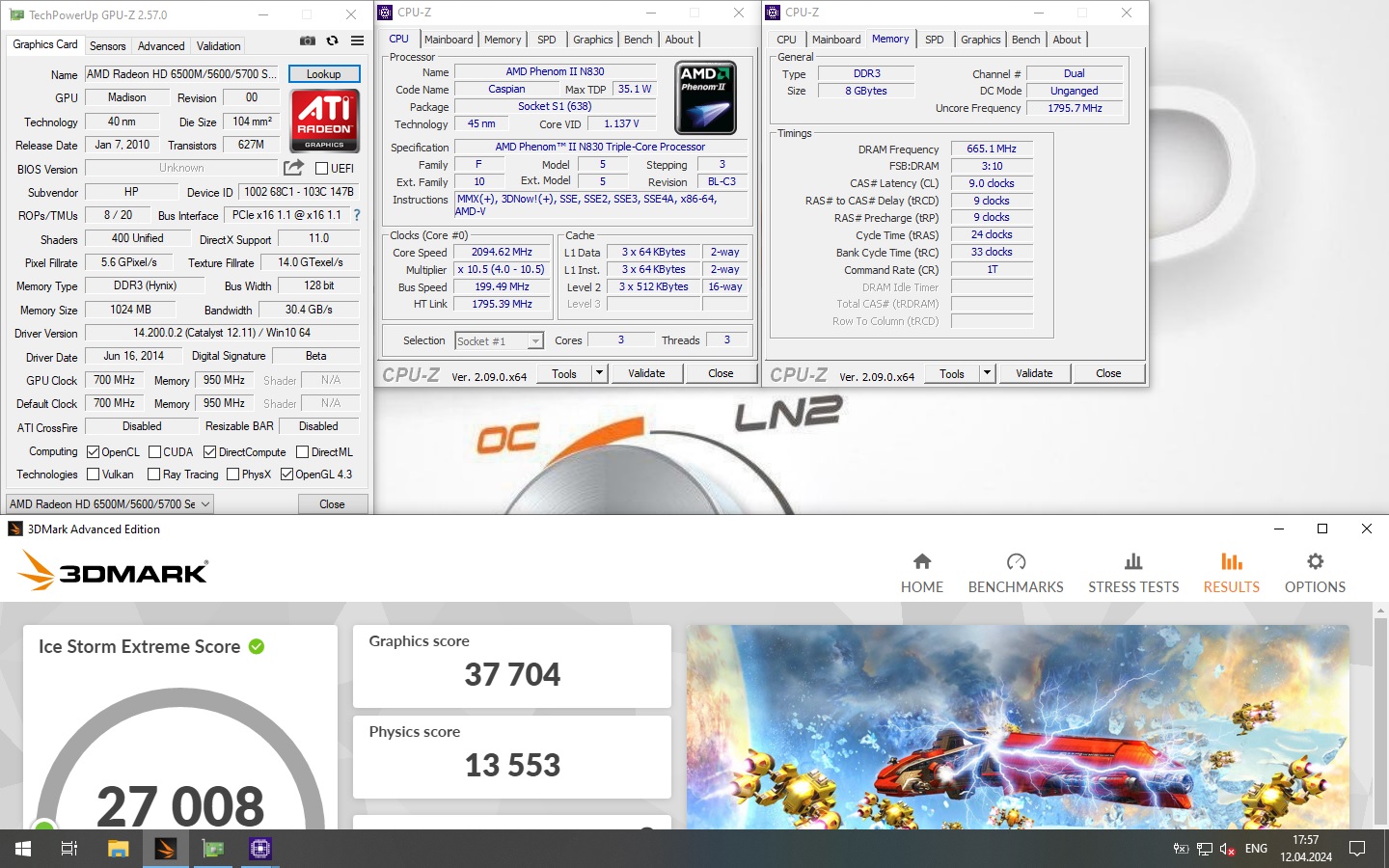Open the 3DMark OPTIONS gear icon

[x=1315, y=561]
